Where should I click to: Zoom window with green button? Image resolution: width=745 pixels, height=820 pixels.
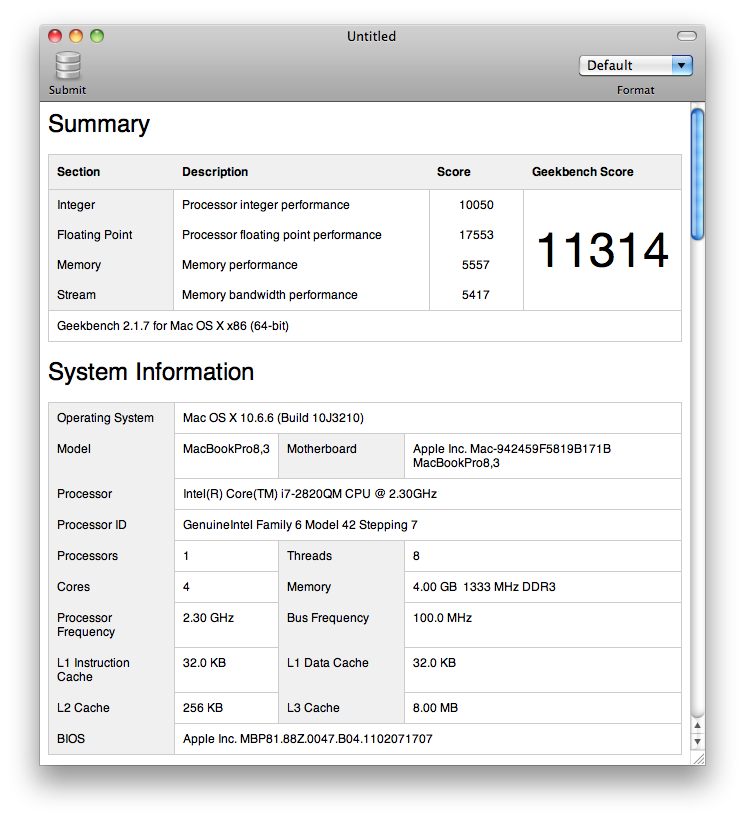point(97,36)
